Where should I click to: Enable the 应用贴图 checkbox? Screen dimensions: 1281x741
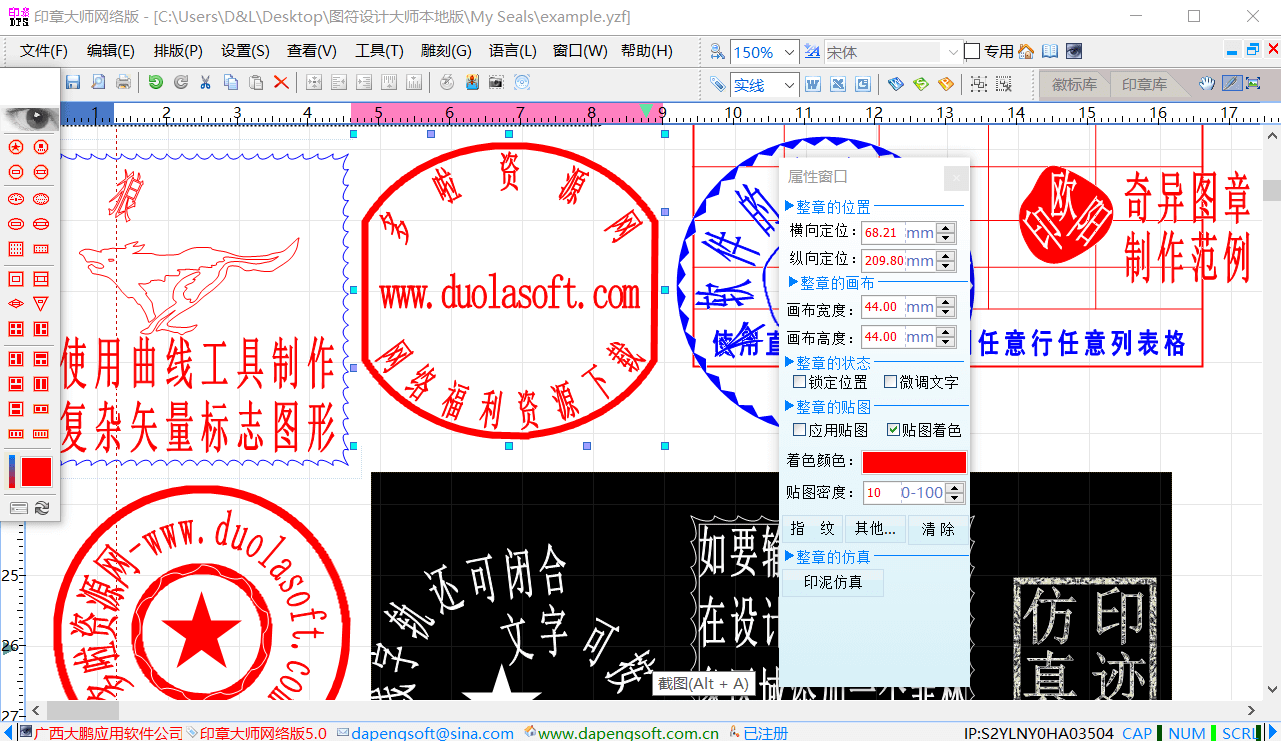799,430
